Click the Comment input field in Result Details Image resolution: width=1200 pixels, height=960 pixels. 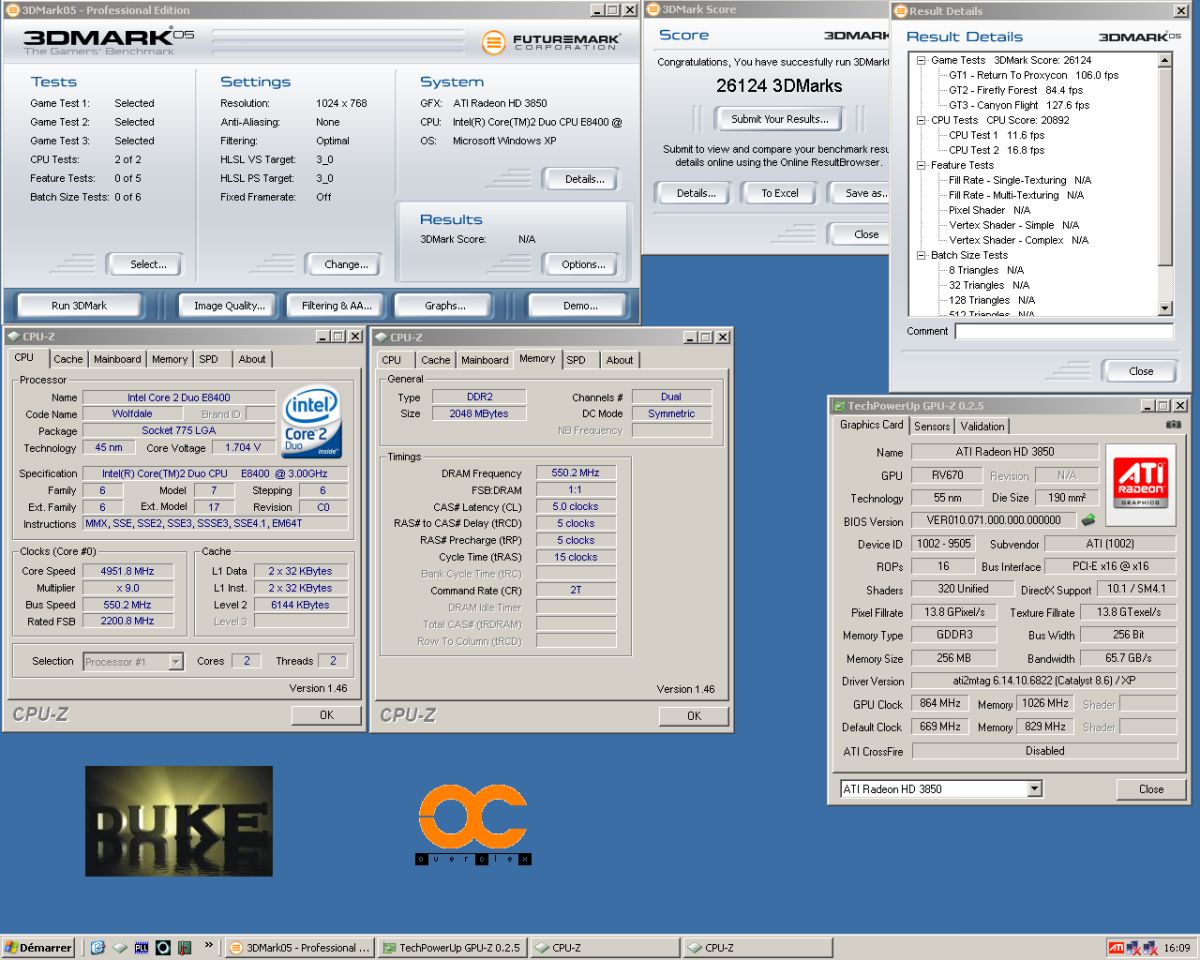coord(1064,331)
